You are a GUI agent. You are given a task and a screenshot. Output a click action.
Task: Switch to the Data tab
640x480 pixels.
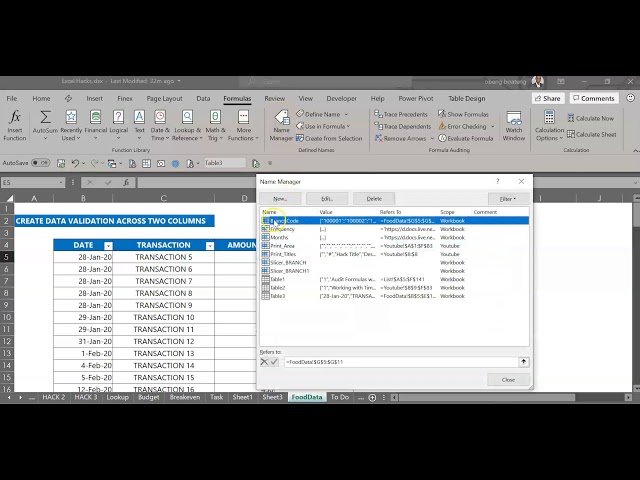tap(203, 98)
